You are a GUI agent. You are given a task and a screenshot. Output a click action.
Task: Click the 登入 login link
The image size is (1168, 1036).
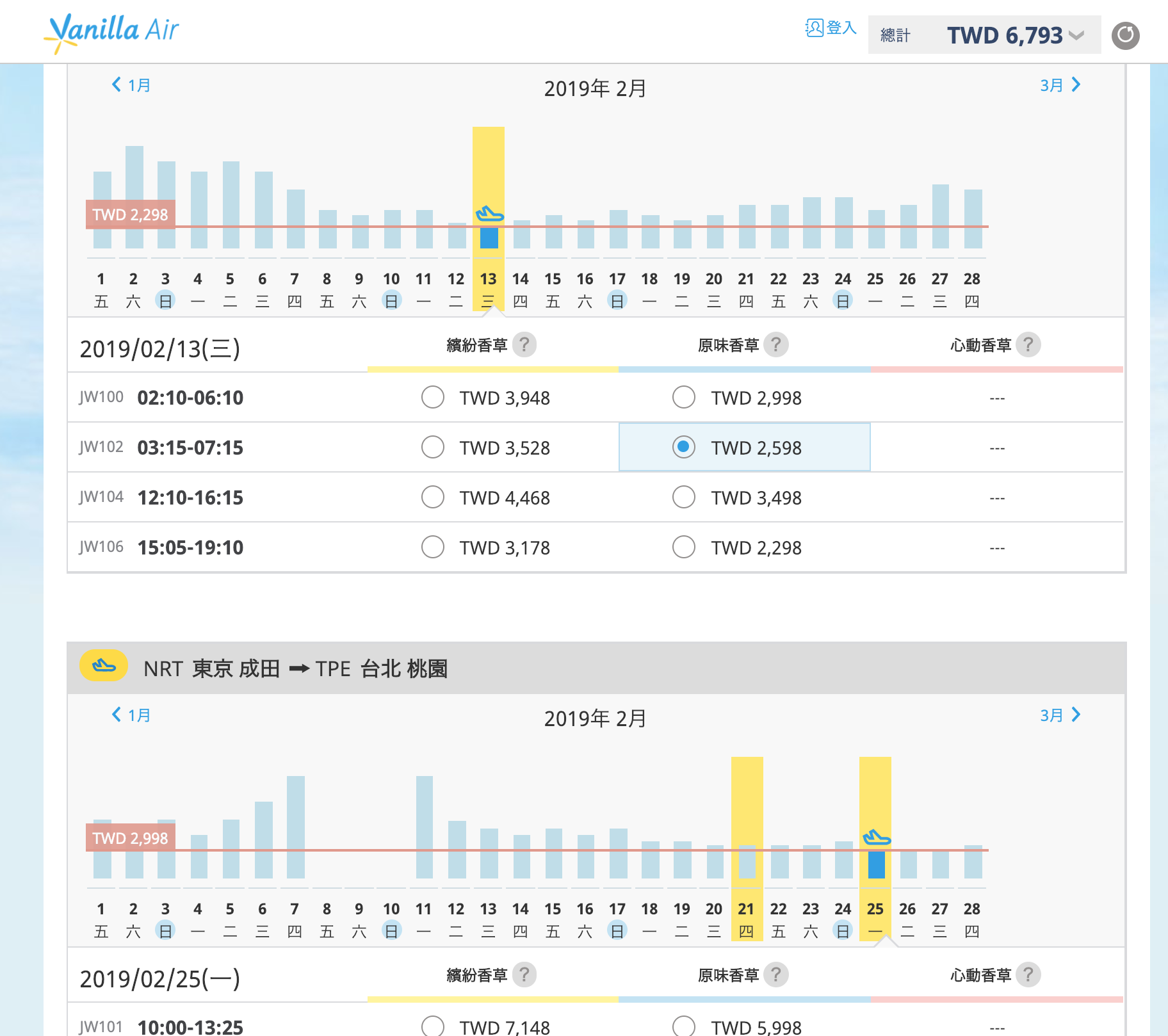(841, 28)
